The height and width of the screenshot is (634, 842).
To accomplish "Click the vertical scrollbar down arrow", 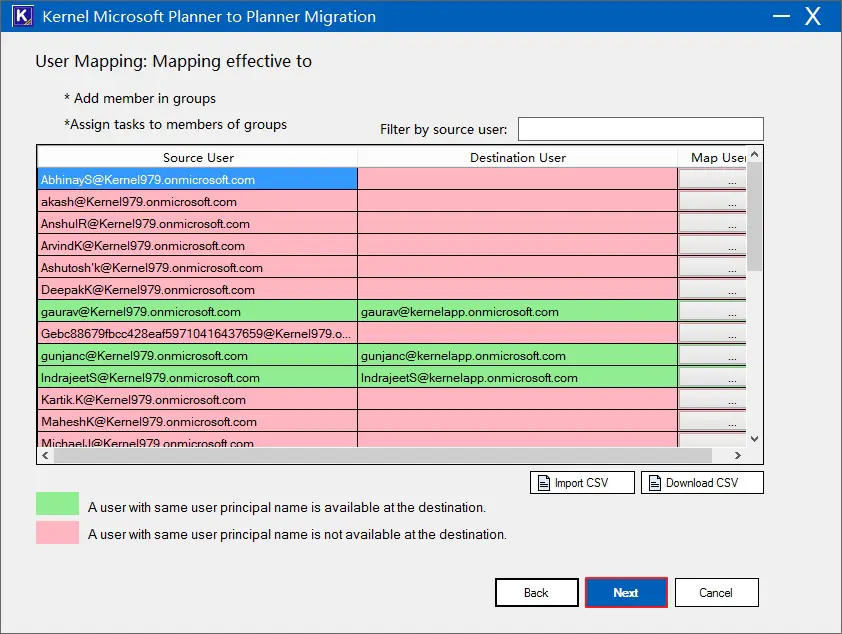I will click(x=754, y=439).
